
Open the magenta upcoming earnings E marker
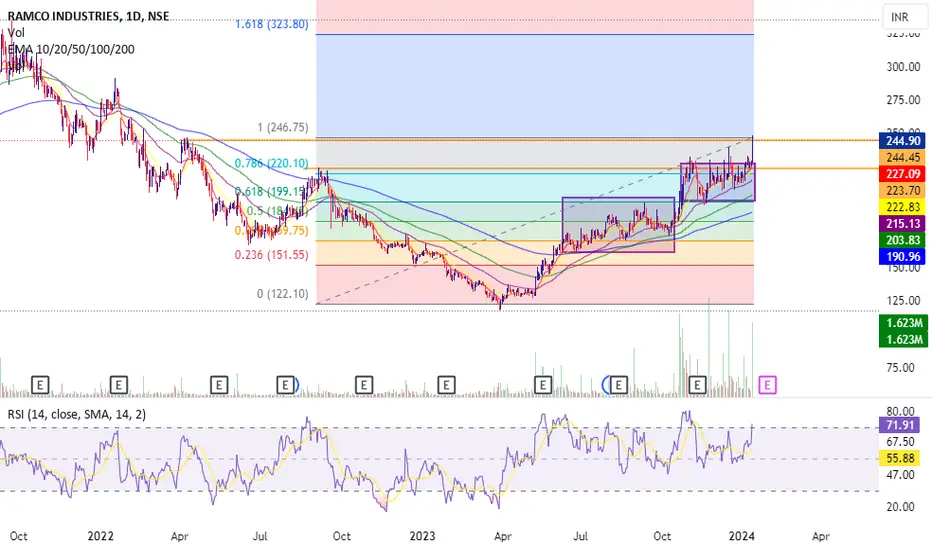click(767, 385)
